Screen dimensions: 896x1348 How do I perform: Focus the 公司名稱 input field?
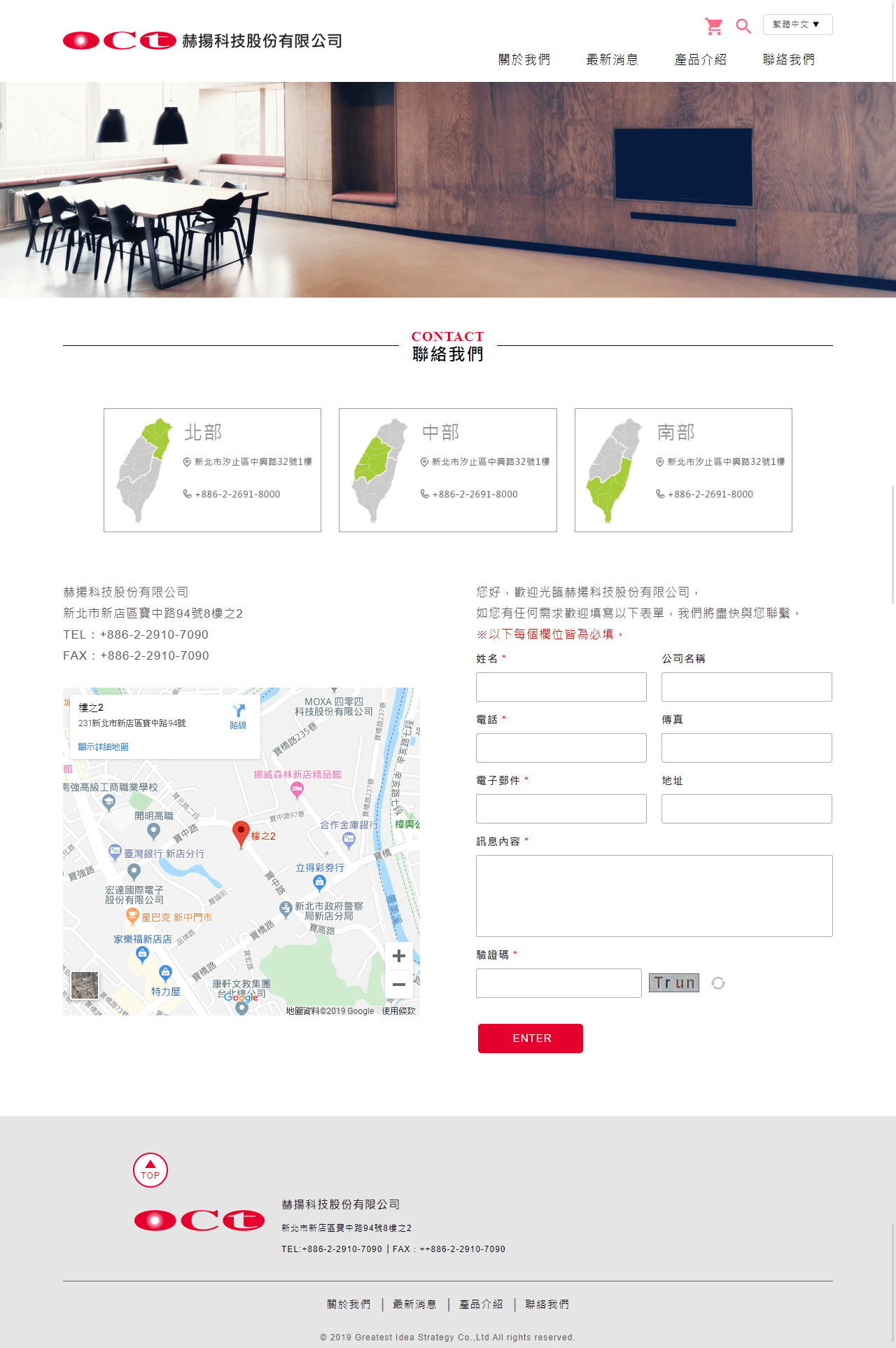(747, 687)
